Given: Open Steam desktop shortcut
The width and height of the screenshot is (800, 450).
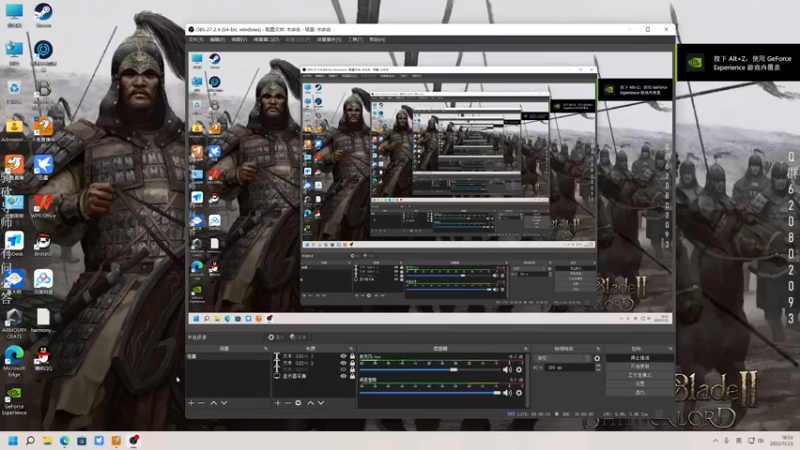Looking at the screenshot, I should click(x=43, y=15).
